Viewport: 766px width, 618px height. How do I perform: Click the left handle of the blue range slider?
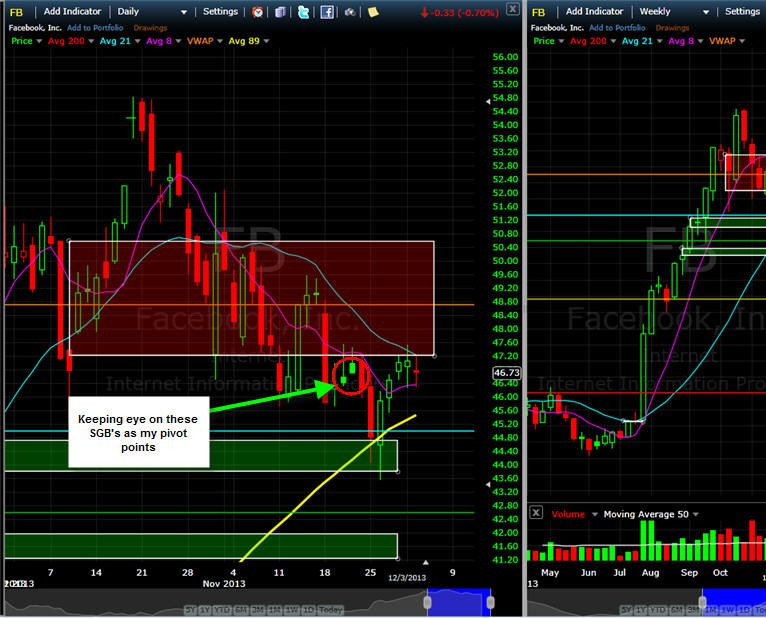click(x=427, y=602)
